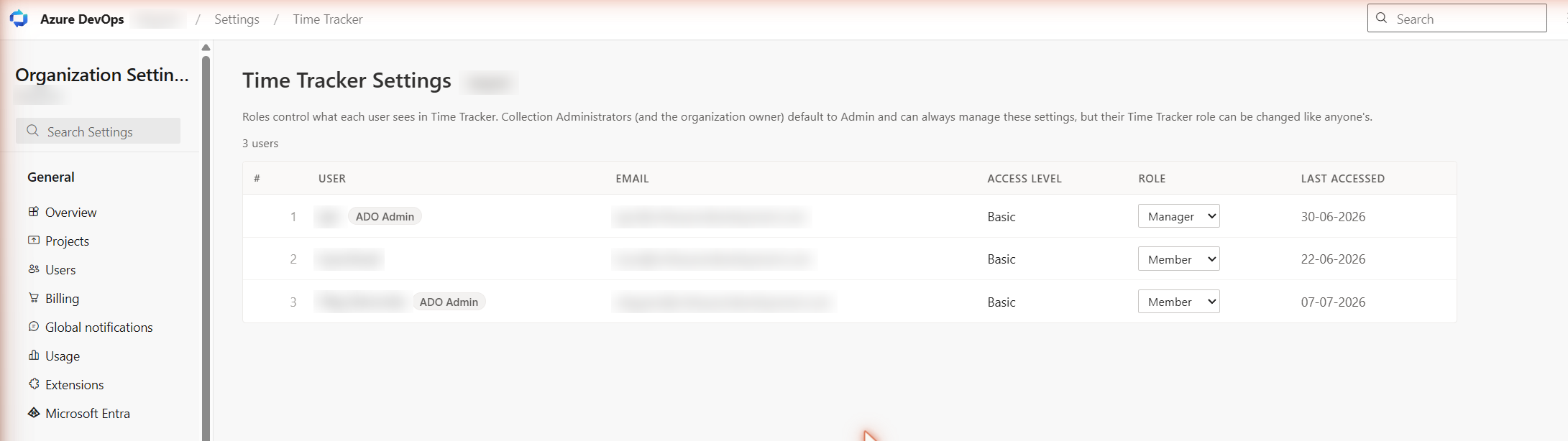
Task: Click the Microsoft Entra icon
Action: 34,413
